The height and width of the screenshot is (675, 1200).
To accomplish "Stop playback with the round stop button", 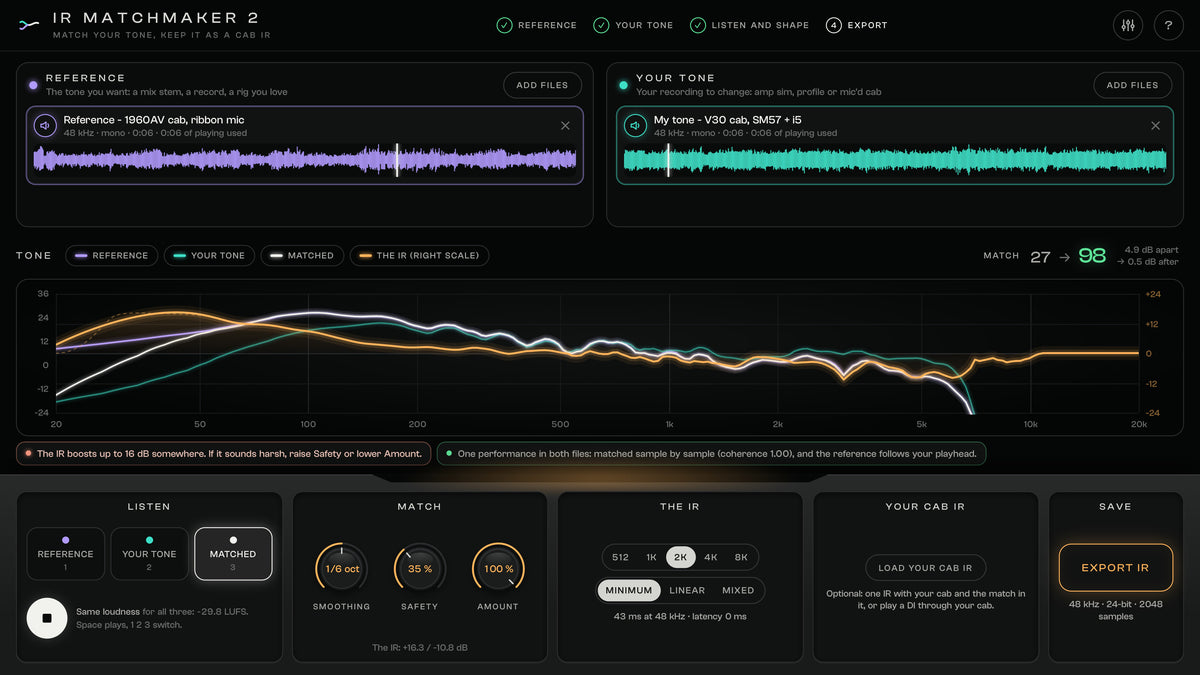I will click(x=46, y=618).
